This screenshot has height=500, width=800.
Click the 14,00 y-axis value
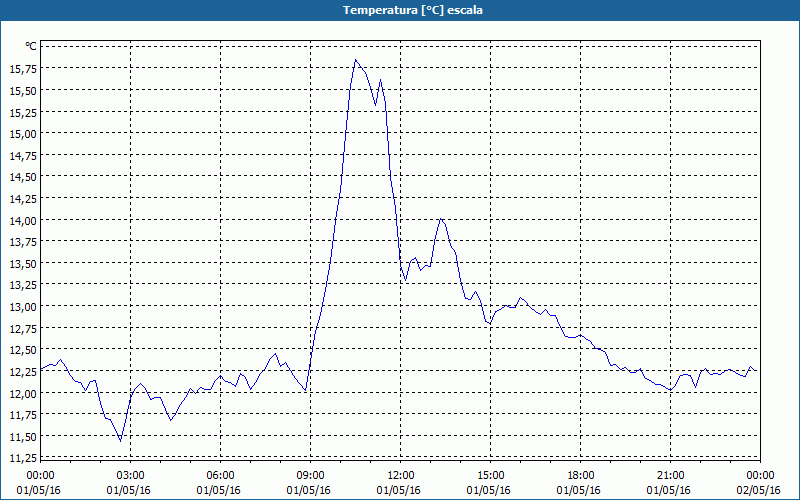point(22,220)
